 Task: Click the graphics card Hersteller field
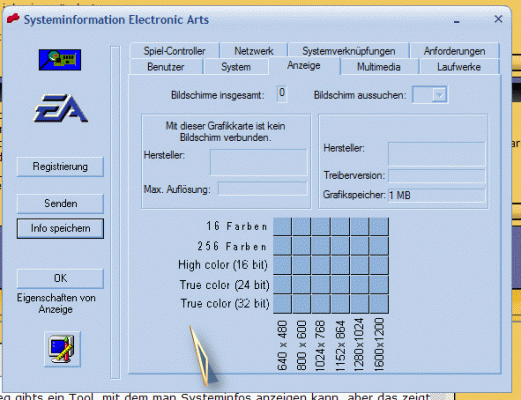coord(259,162)
